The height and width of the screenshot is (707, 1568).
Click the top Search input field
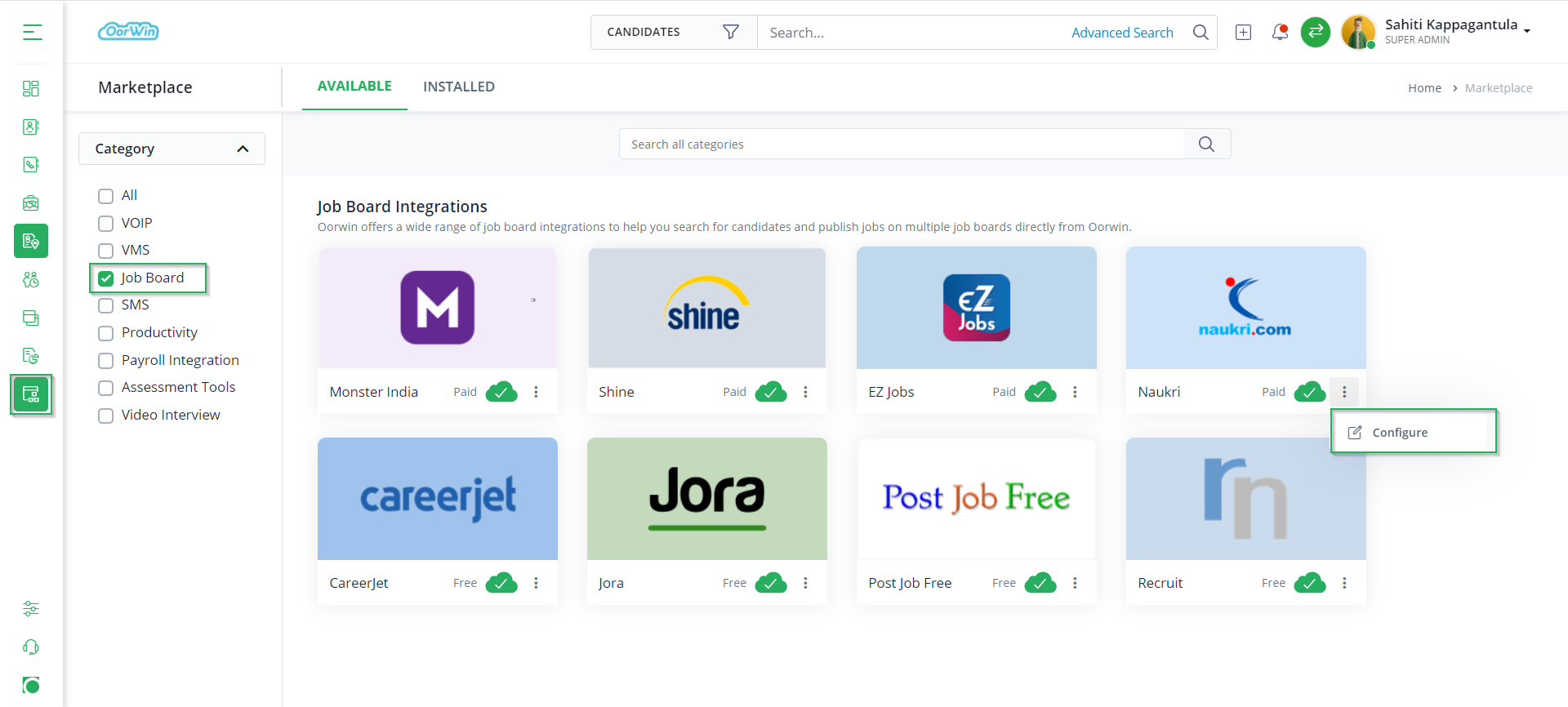tap(915, 33)
